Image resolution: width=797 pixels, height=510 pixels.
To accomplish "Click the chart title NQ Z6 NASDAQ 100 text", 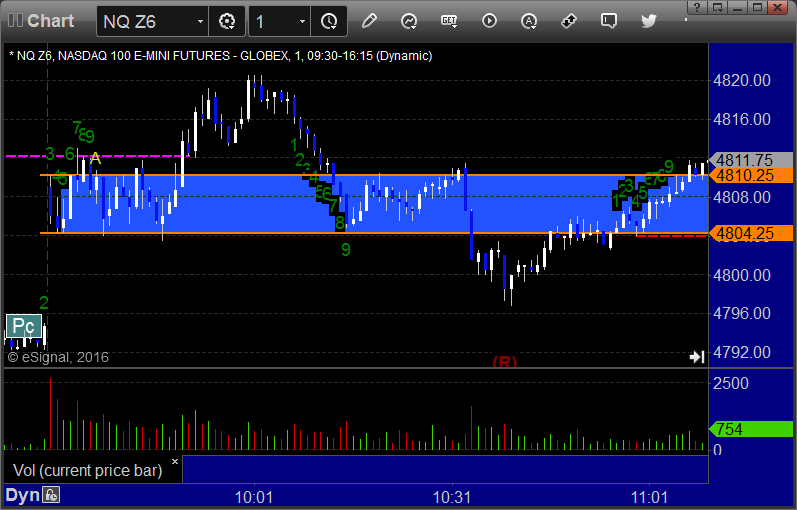I will pyautogui.click(x=221, y=55).
